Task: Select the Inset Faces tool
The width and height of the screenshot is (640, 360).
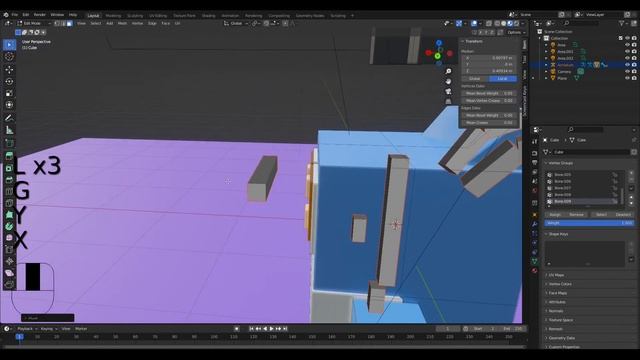Action: coord(9,168)
